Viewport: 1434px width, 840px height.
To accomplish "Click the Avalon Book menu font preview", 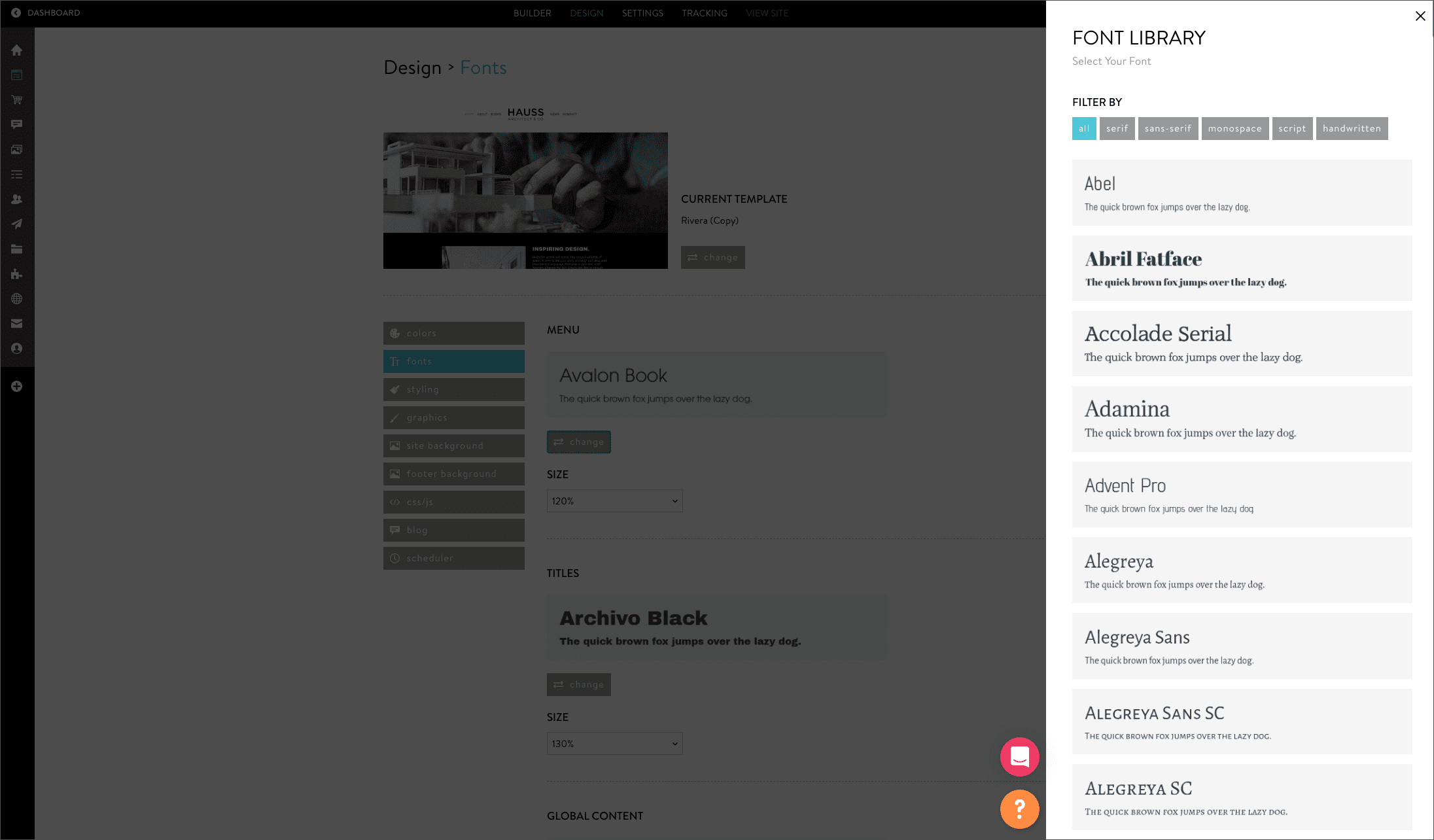I will tap(716, 385).
